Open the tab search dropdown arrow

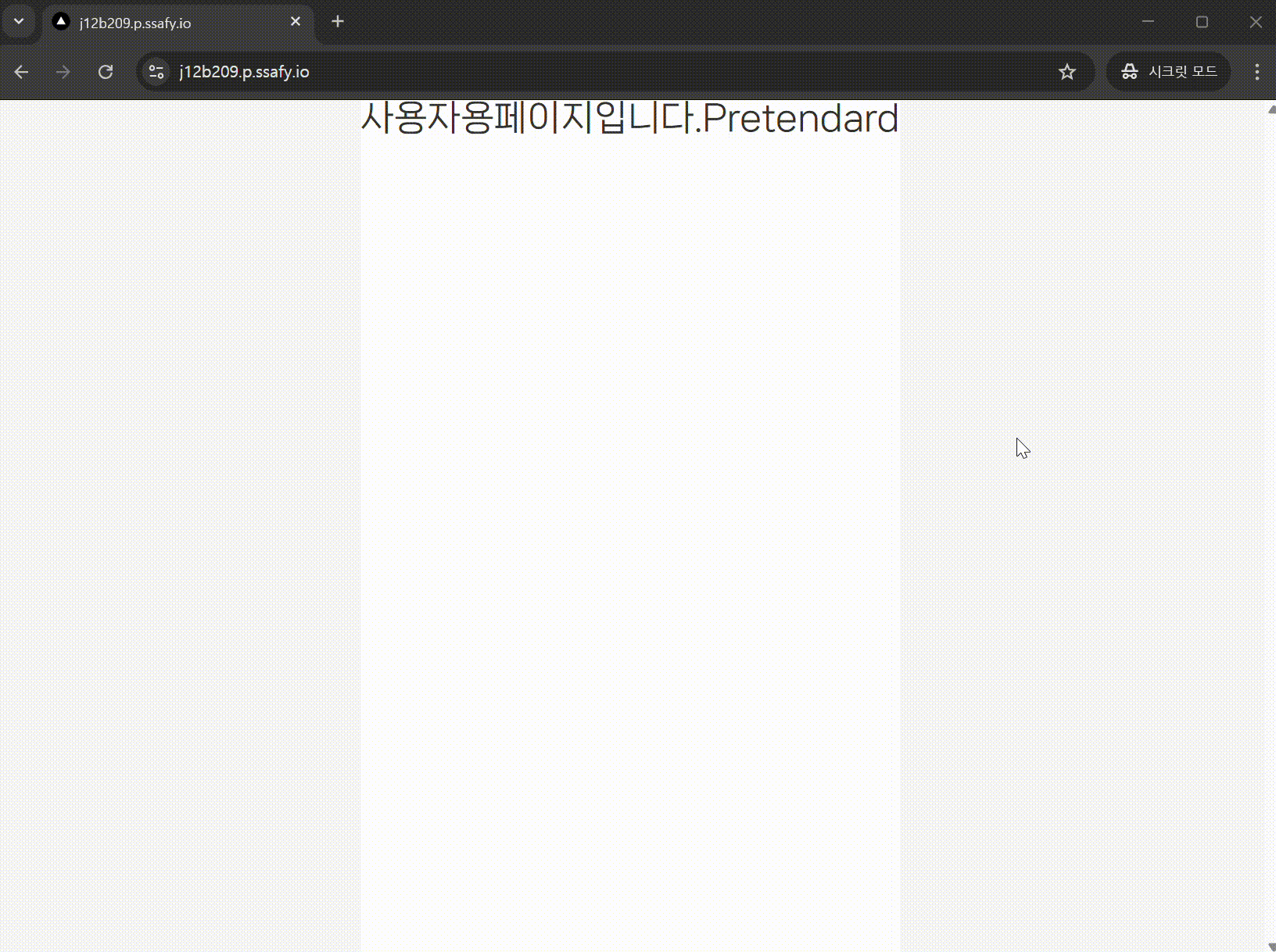[x=19, y=22]
